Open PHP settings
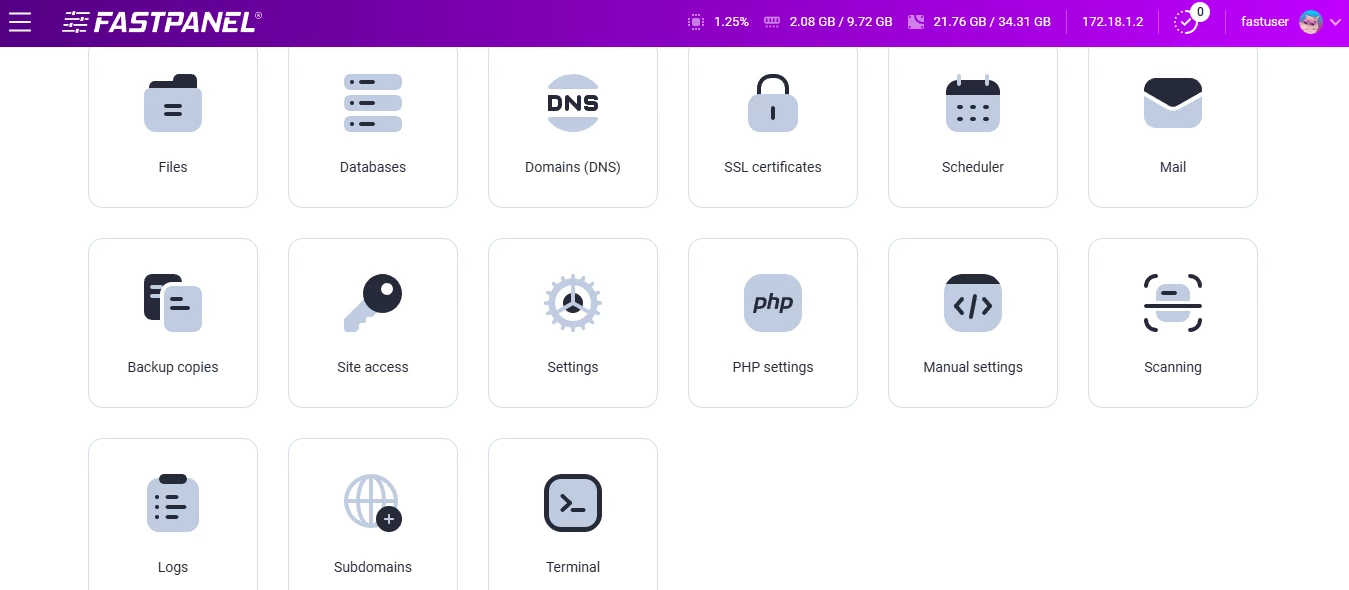The width and height of the screenshot is (1349, 590). 772,320
